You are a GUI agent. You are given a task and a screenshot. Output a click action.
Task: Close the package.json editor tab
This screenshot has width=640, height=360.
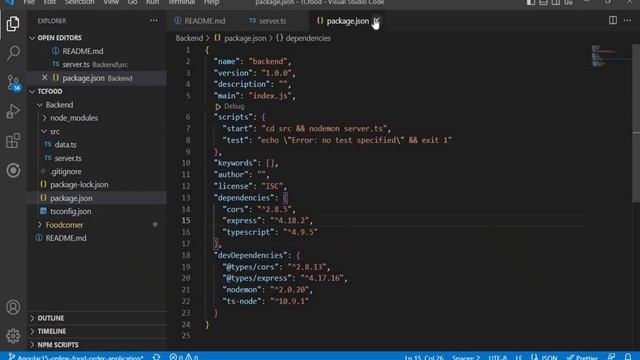click(x=376, y=21)
